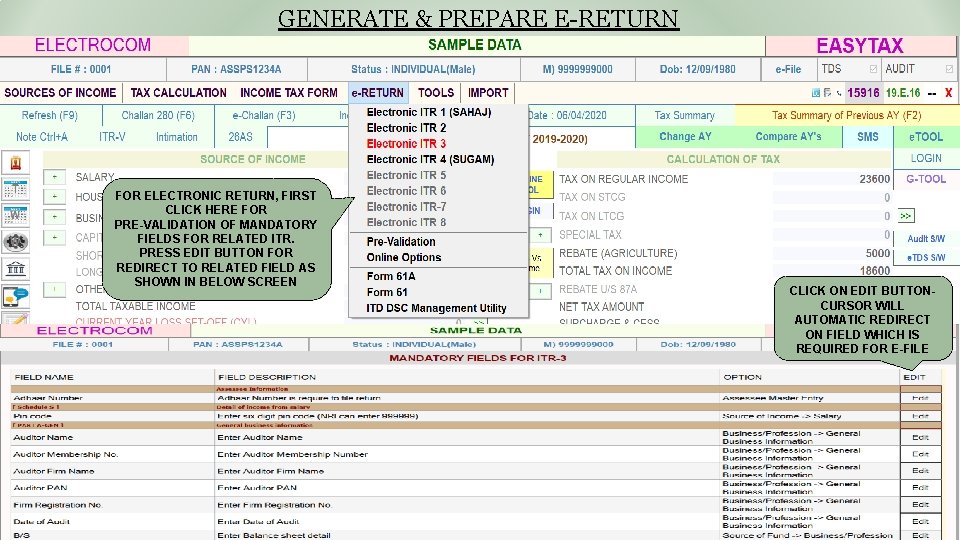Click Edit for Date of Audit row
960x540 pixels.
pos(920,522)
